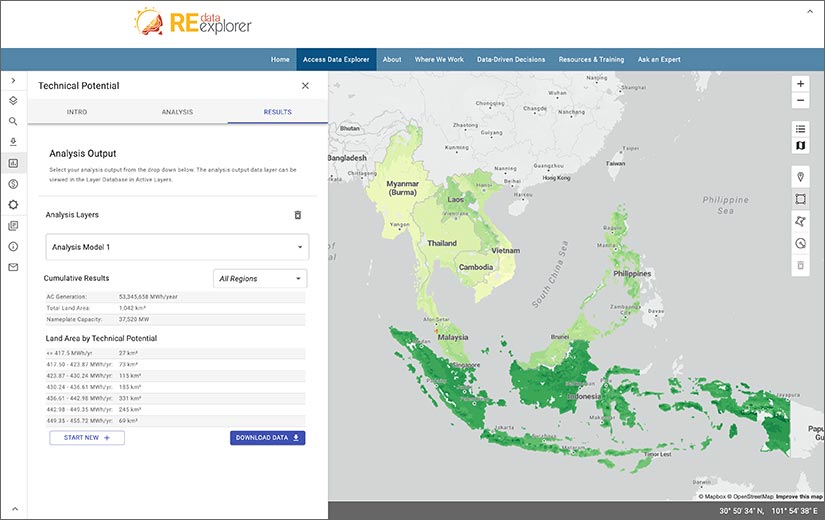Expand the left sidebar with chevron
The image size is (825, 520).
tap(13, 80)
